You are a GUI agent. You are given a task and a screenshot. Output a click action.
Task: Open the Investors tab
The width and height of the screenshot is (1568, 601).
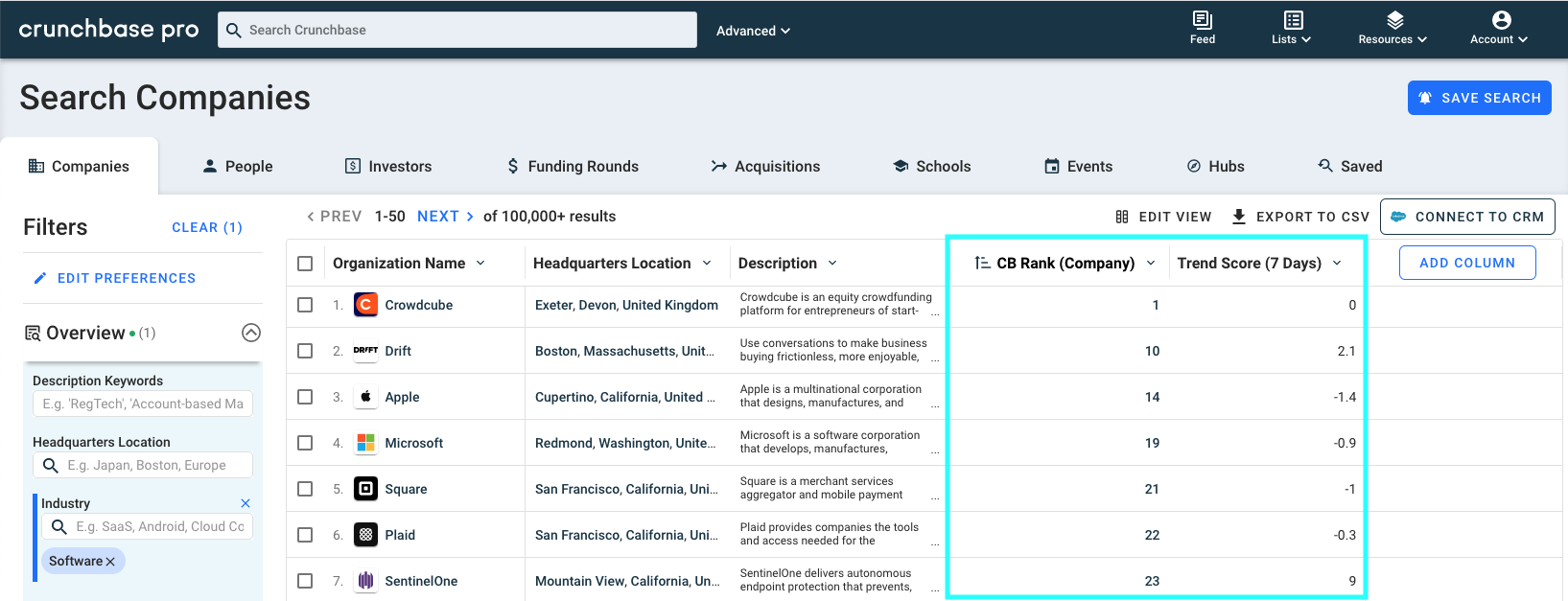click(x=388, y=166)
